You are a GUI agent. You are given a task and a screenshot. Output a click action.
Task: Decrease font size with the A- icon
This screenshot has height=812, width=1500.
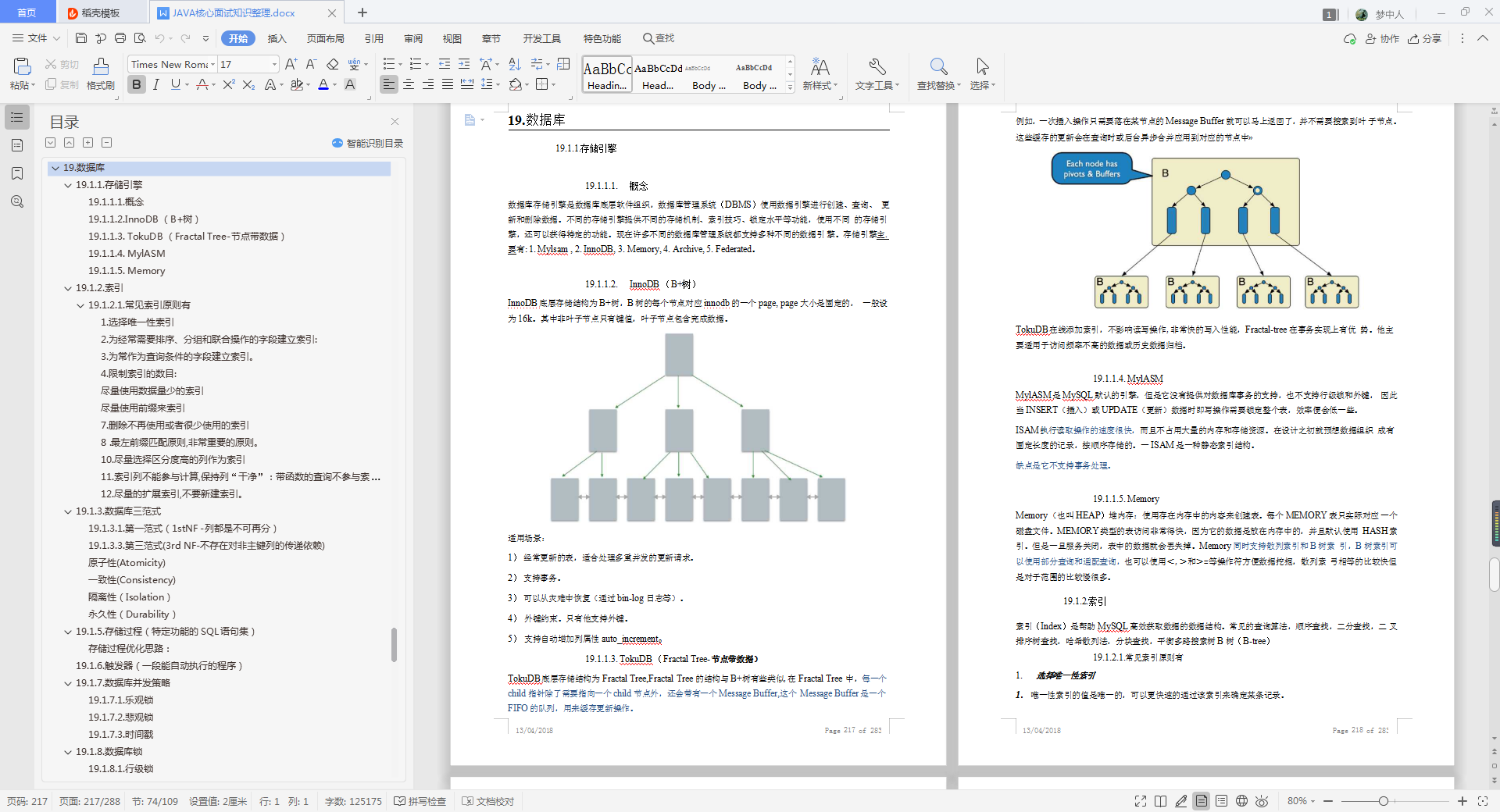pos(311,64)
